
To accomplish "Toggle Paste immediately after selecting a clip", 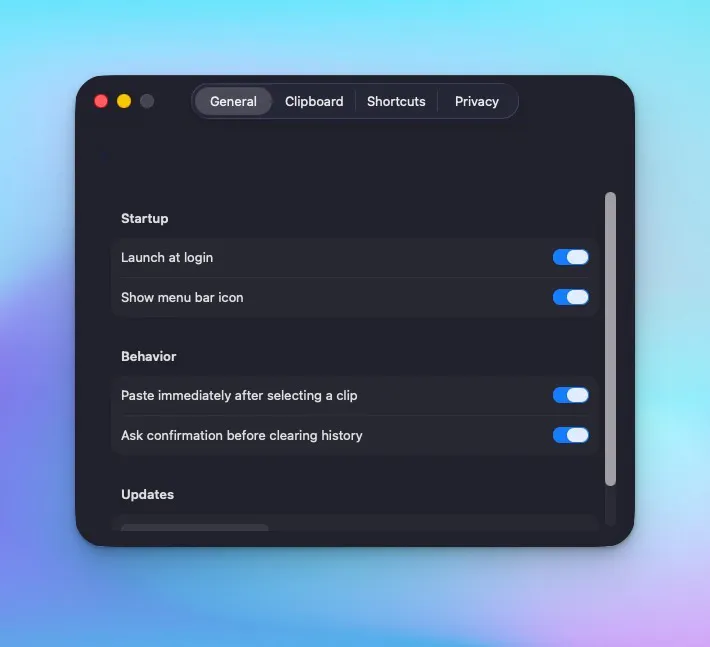I will (x=571, y=395).
